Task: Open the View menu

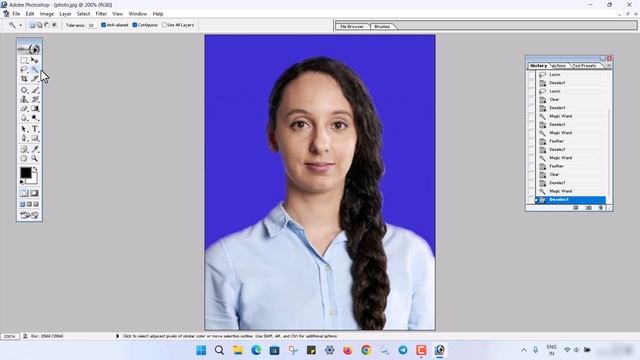Action: (x=118, y=14)
